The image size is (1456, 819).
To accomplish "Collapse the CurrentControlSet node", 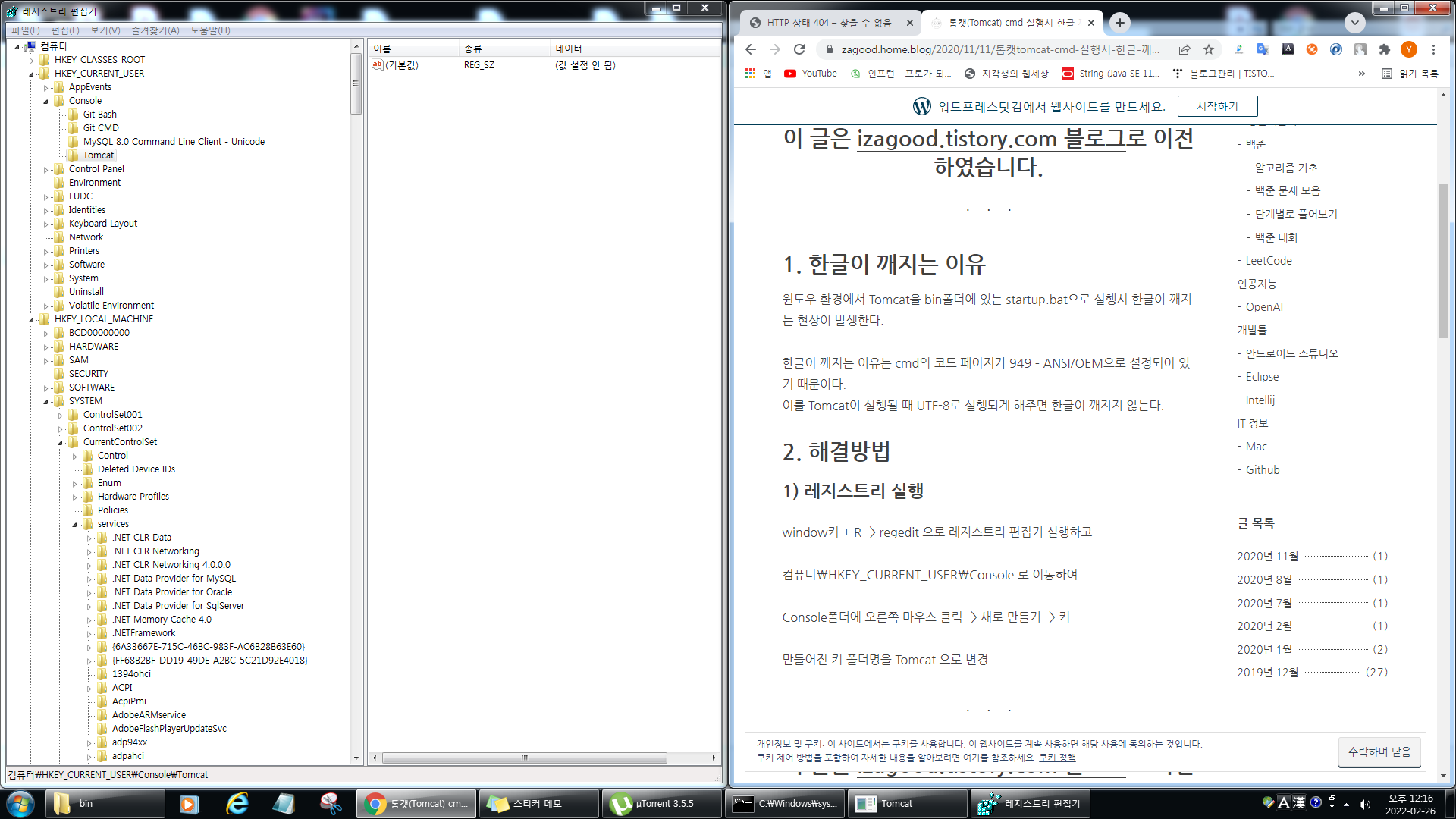I will [x=60, y=443].
